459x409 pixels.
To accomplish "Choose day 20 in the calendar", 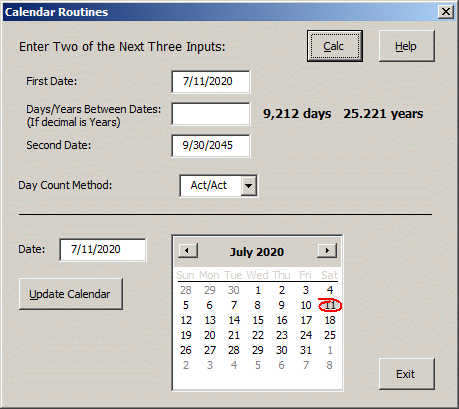I will (x=210, y=335).
